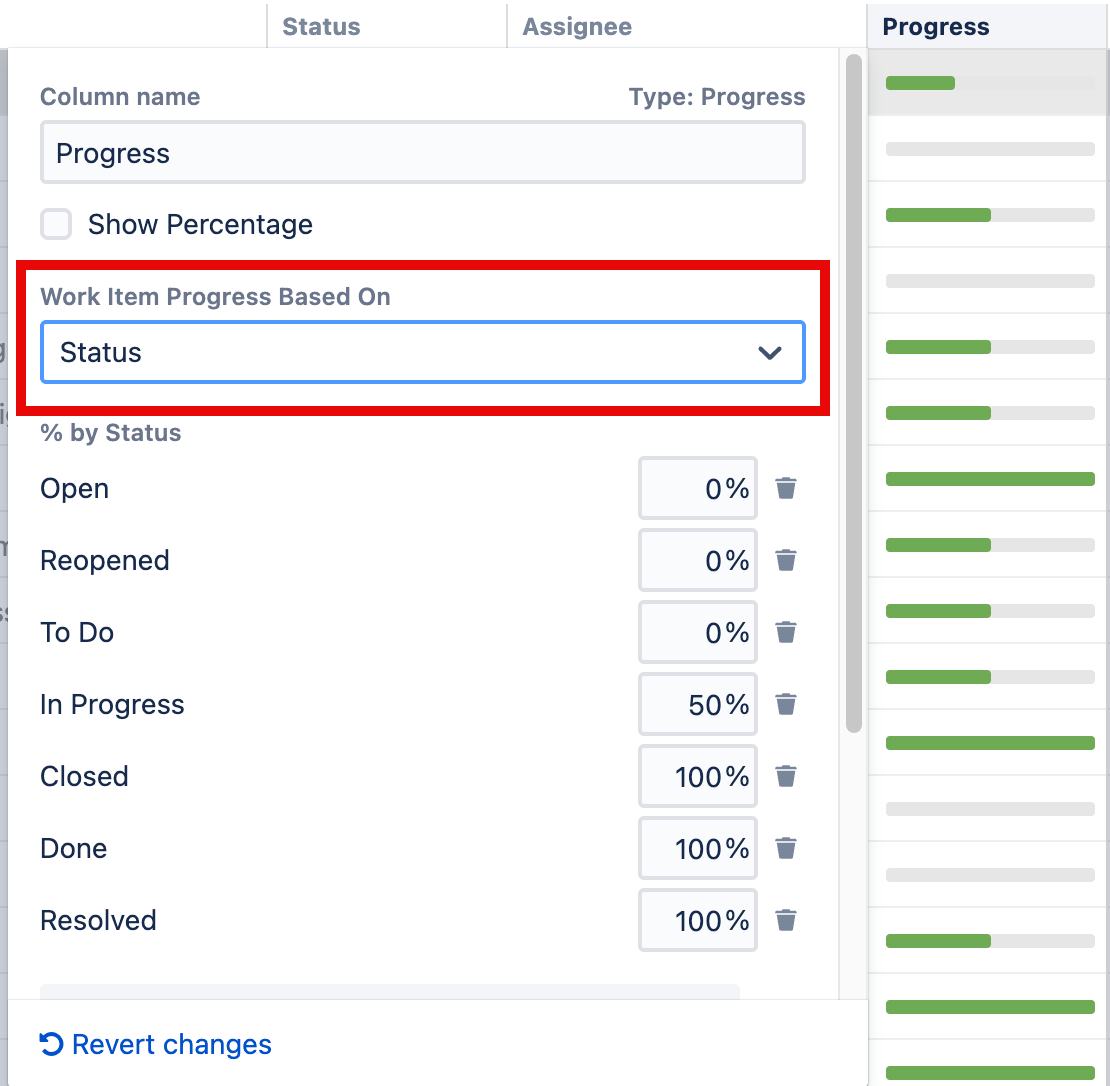Image resolution: width=1110 pixels, height=1086 pixels.
Task: Click the Column name text field
Action: [x=422, y=152]
